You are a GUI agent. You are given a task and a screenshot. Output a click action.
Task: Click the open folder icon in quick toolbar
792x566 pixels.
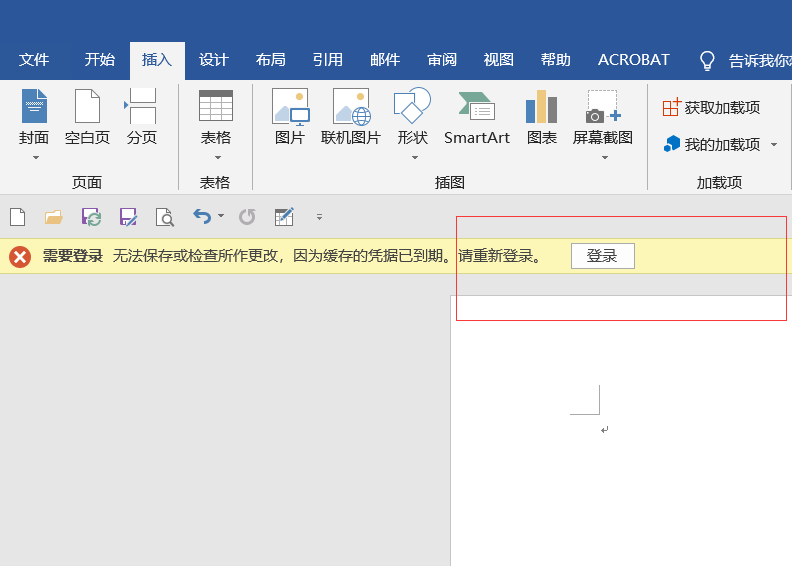[54, 217]
